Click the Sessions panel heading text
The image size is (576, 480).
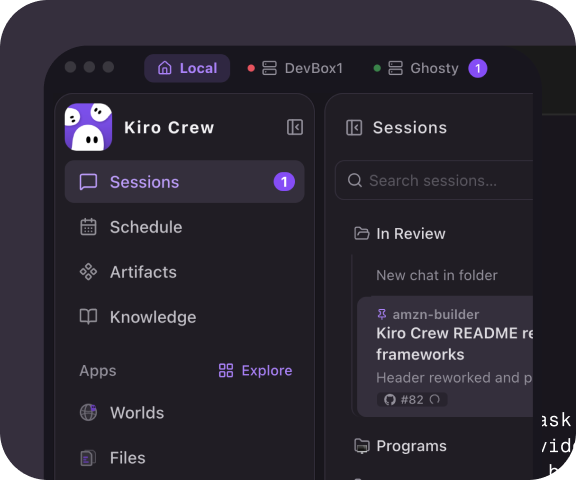[x=410, y=128]
